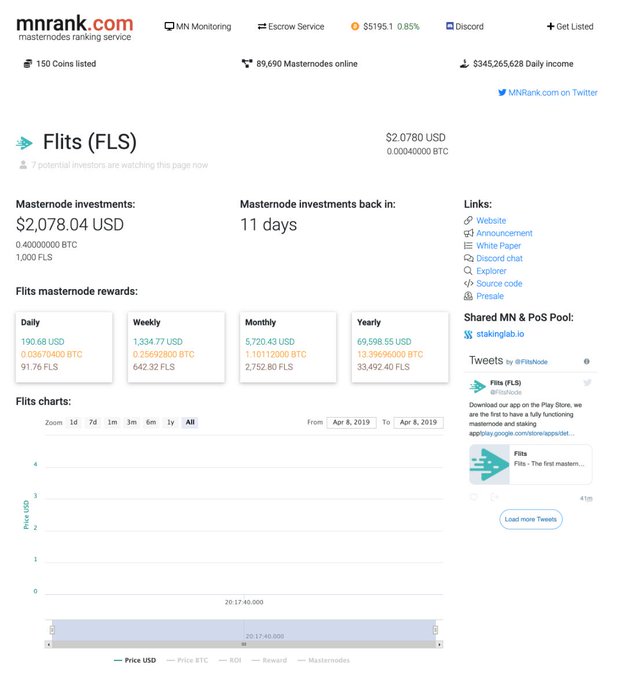Click the code brackets icon beside Source code
The width and height of the screenshot is (624, 680).
click(x=468, y=283)
